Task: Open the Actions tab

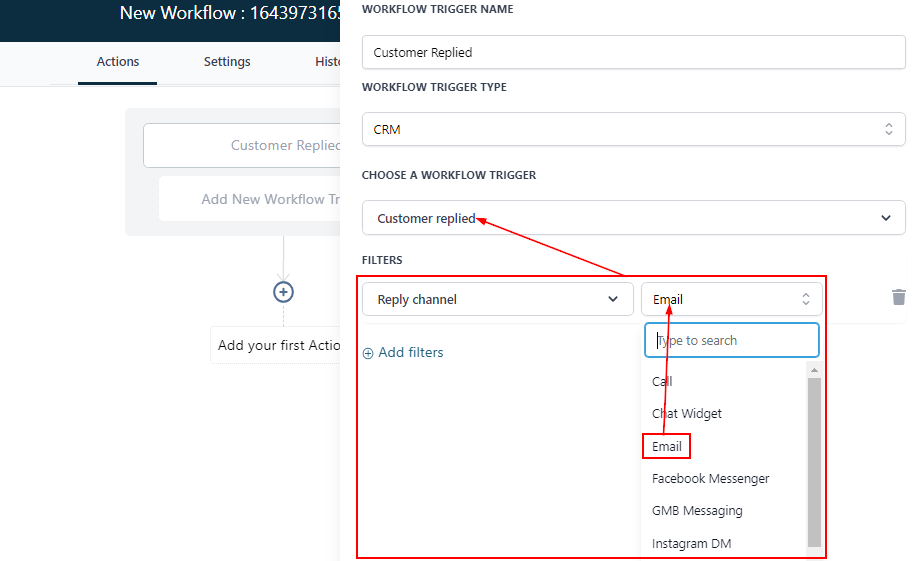Action: (x=118, y=61)
